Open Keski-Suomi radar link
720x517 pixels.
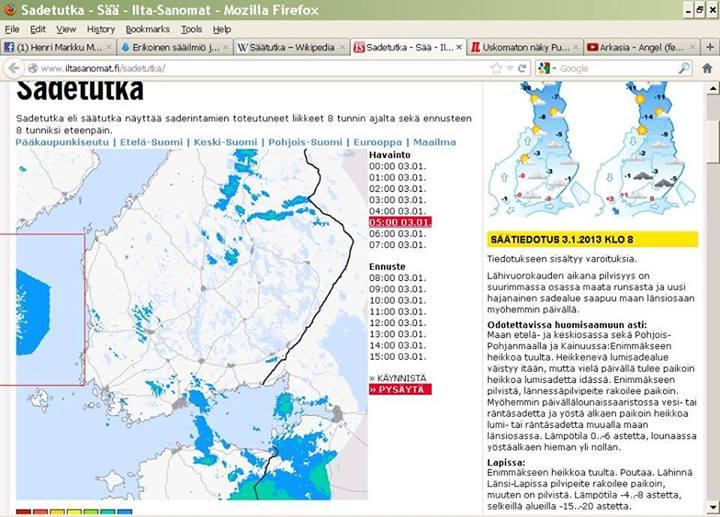(x=225, y=142)
